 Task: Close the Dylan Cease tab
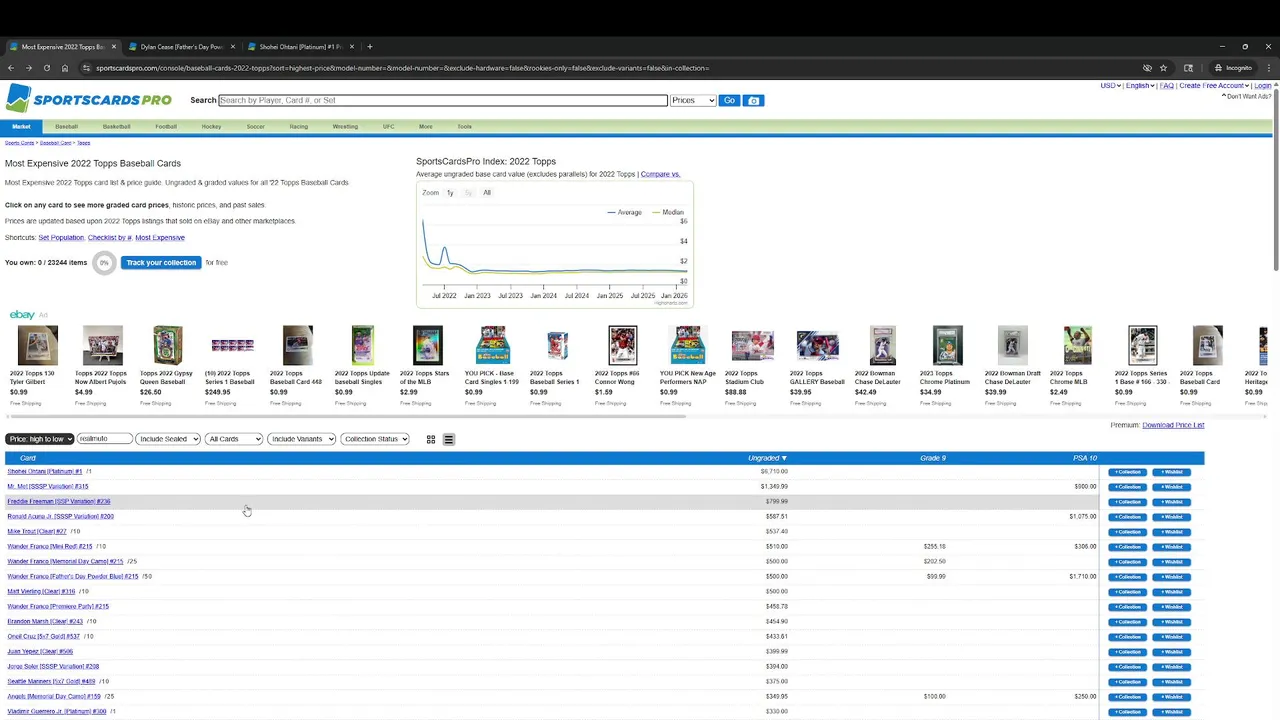(x=233, y=46)
